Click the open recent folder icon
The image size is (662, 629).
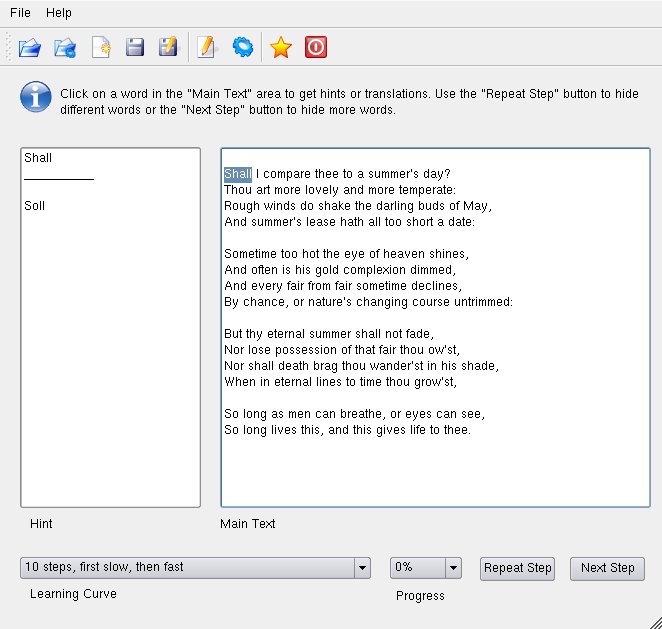click(65, 47)
